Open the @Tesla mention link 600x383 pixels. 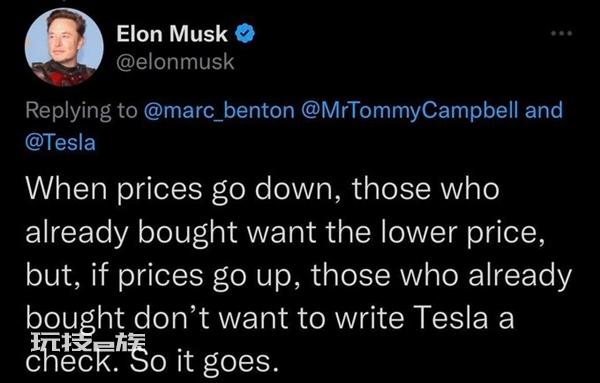60,143
